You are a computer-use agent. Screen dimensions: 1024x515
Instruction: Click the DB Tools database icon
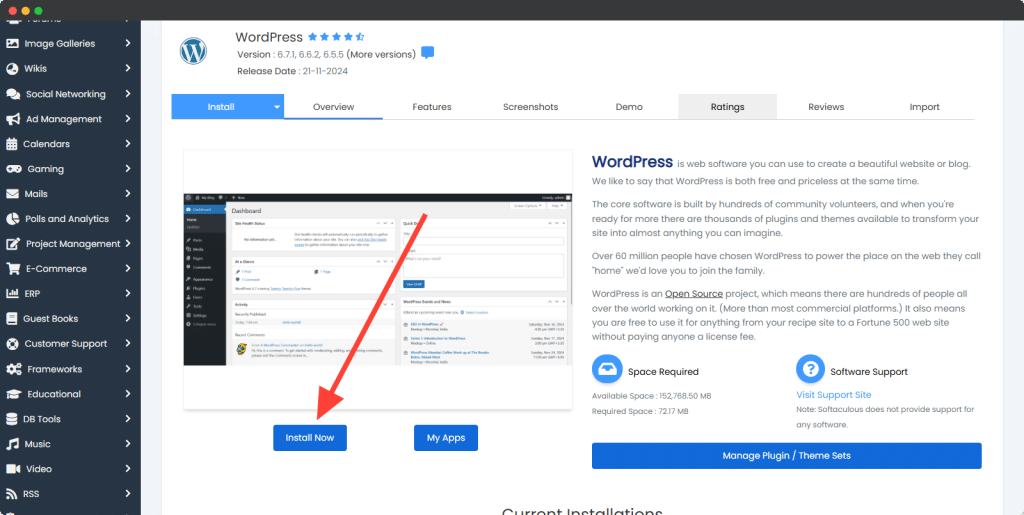pos(11,419)
